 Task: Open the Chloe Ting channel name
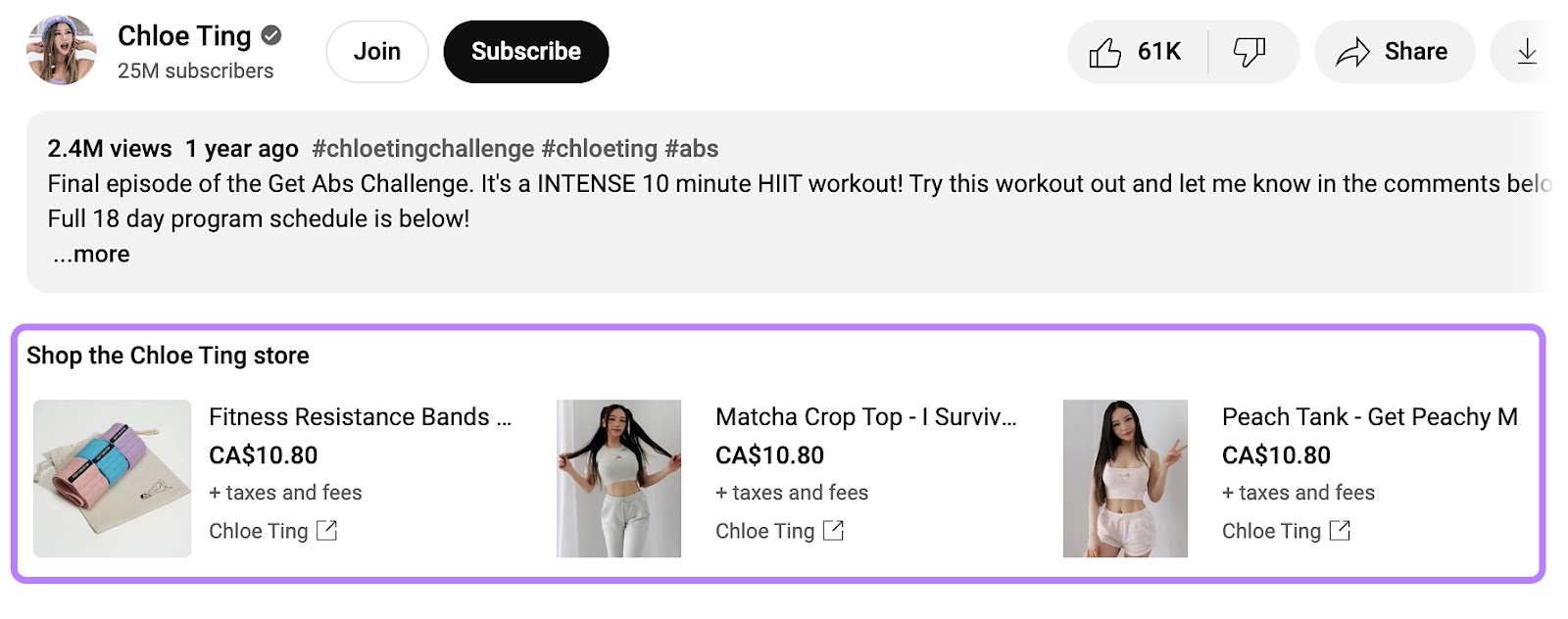point(184,36)
